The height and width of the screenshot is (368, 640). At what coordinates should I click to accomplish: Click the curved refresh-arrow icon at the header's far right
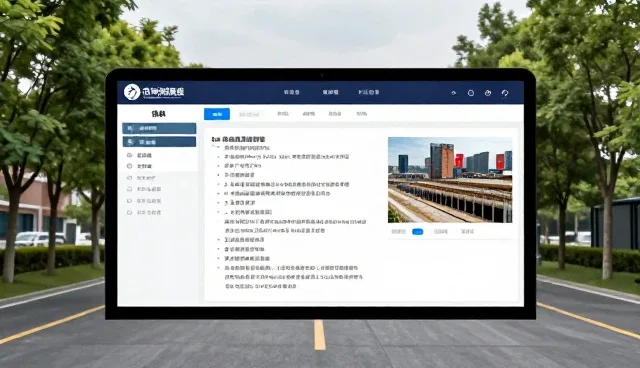(x=505, y=93)
